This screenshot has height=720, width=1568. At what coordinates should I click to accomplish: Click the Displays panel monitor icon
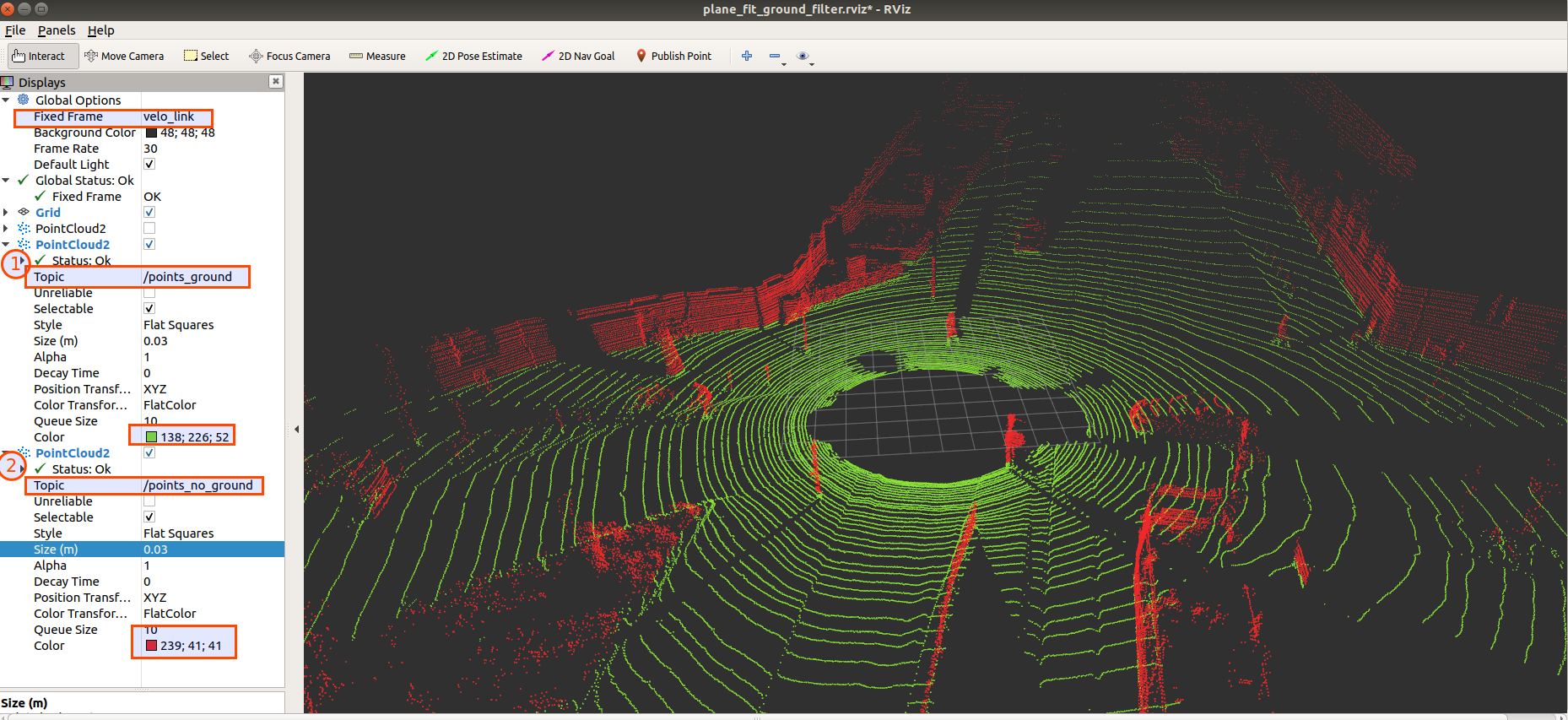8,82
